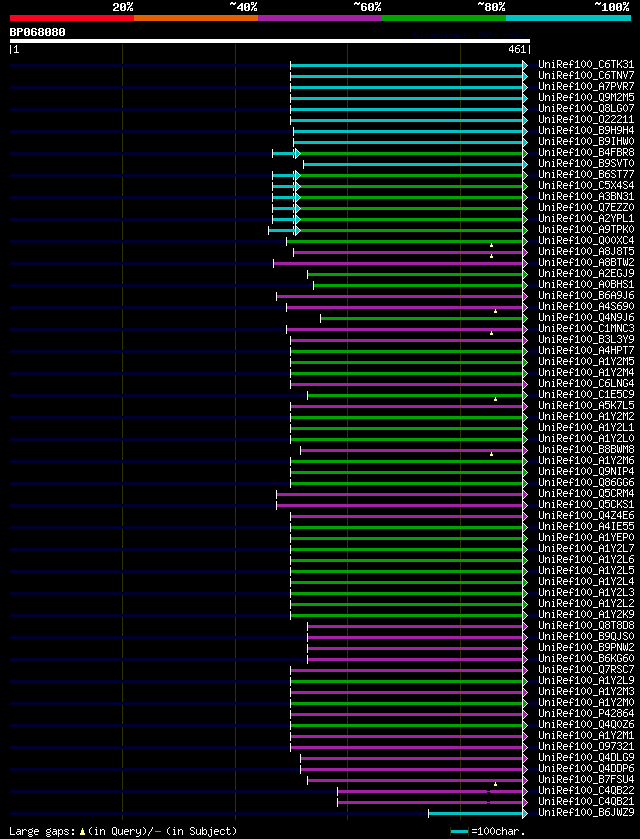Click the orange ~40% identity legend segment
This screenshot has height=839, width=640.
pos(196,18)
